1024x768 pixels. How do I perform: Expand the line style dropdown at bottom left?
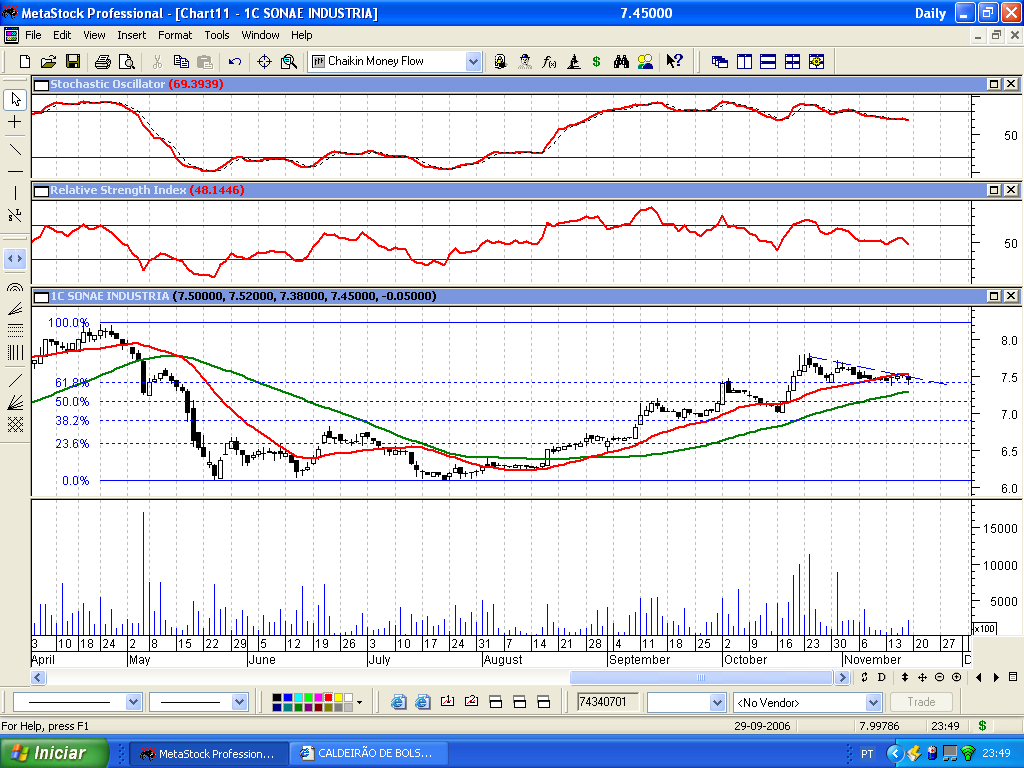tap(133, 702)
